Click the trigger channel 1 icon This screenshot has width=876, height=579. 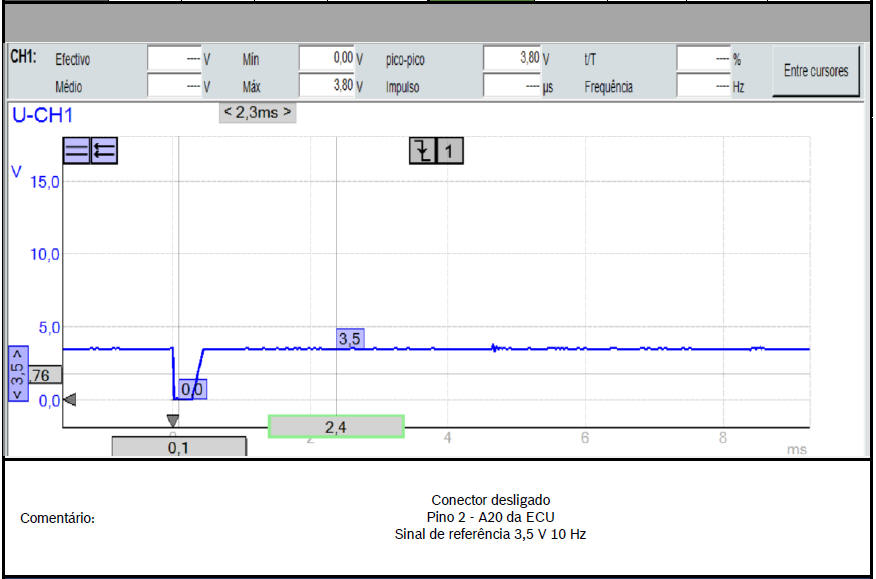tap(450, 151)
